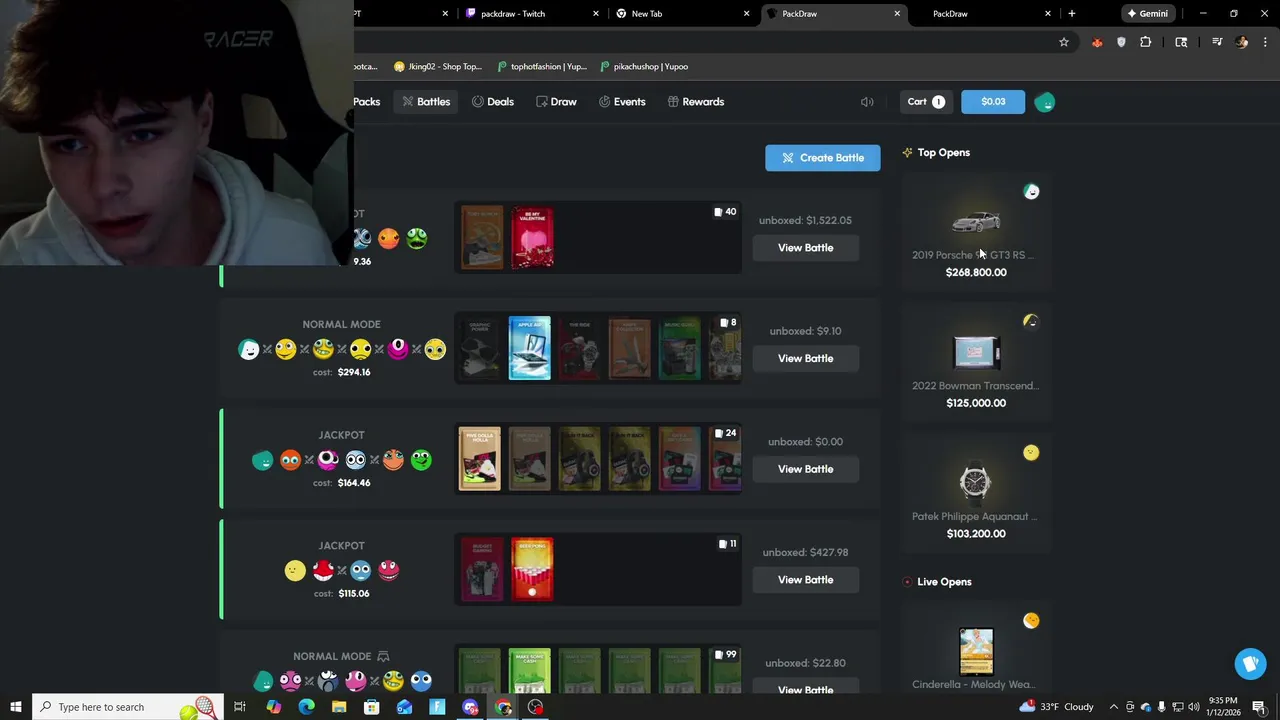Open the blue support chat bubble

click(1250, 664)
